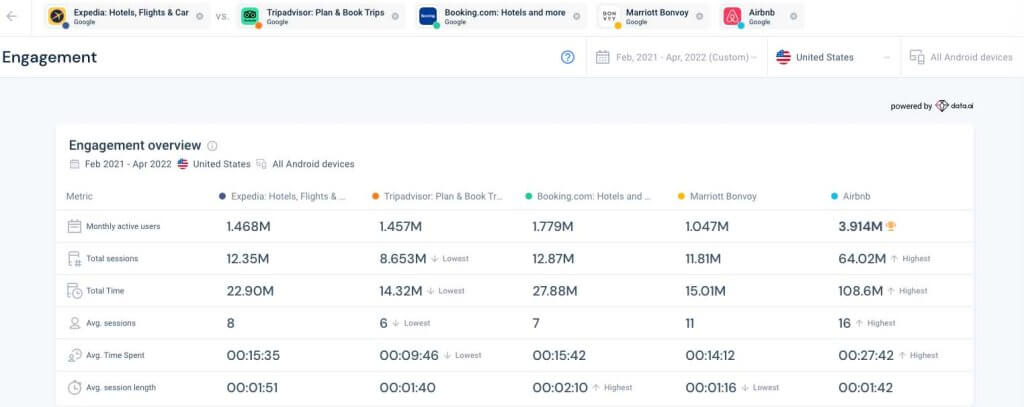Click the Monthly active users calendar icon

[74, 227]
